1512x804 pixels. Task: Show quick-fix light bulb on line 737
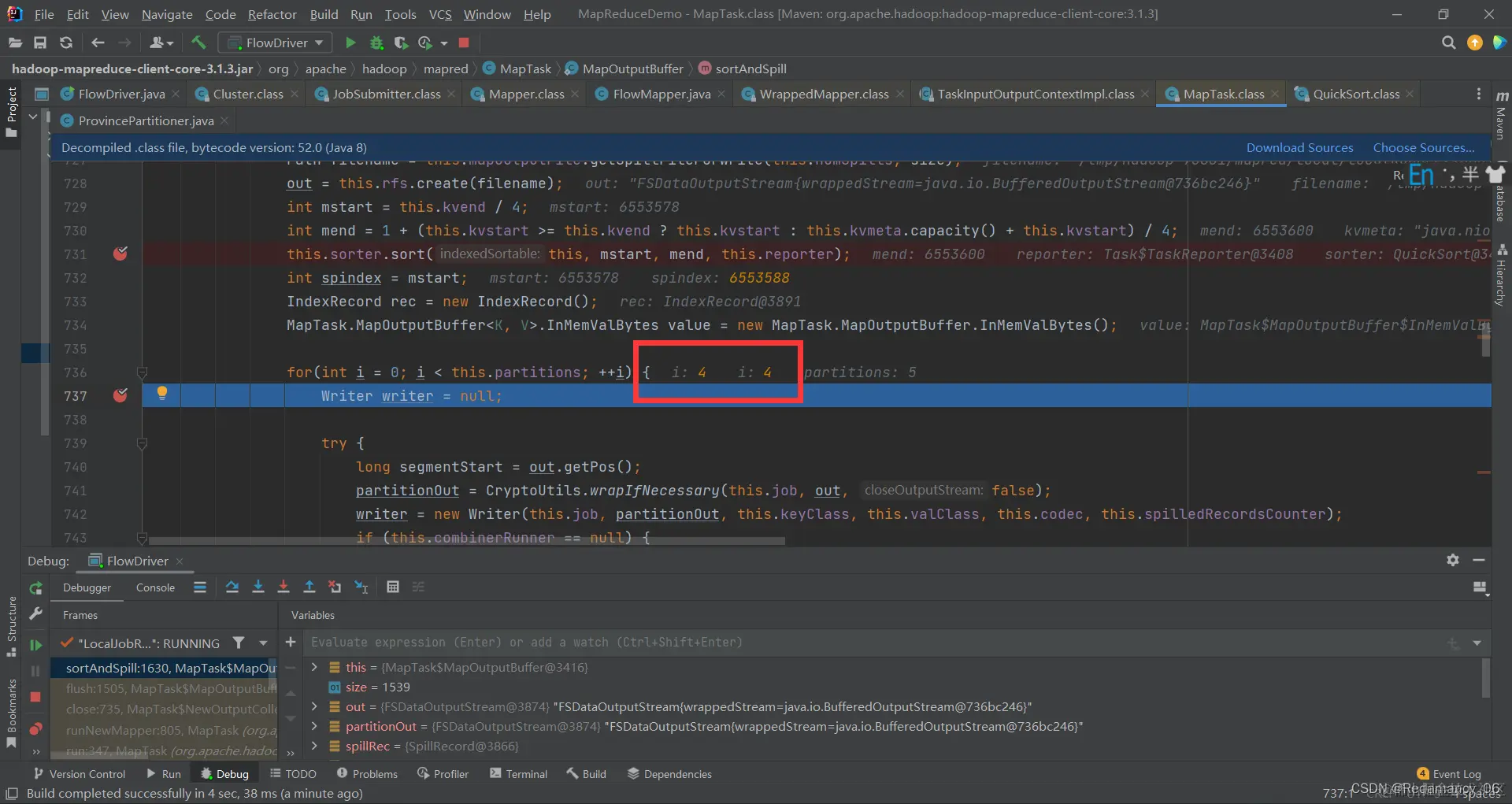[162, 393]
